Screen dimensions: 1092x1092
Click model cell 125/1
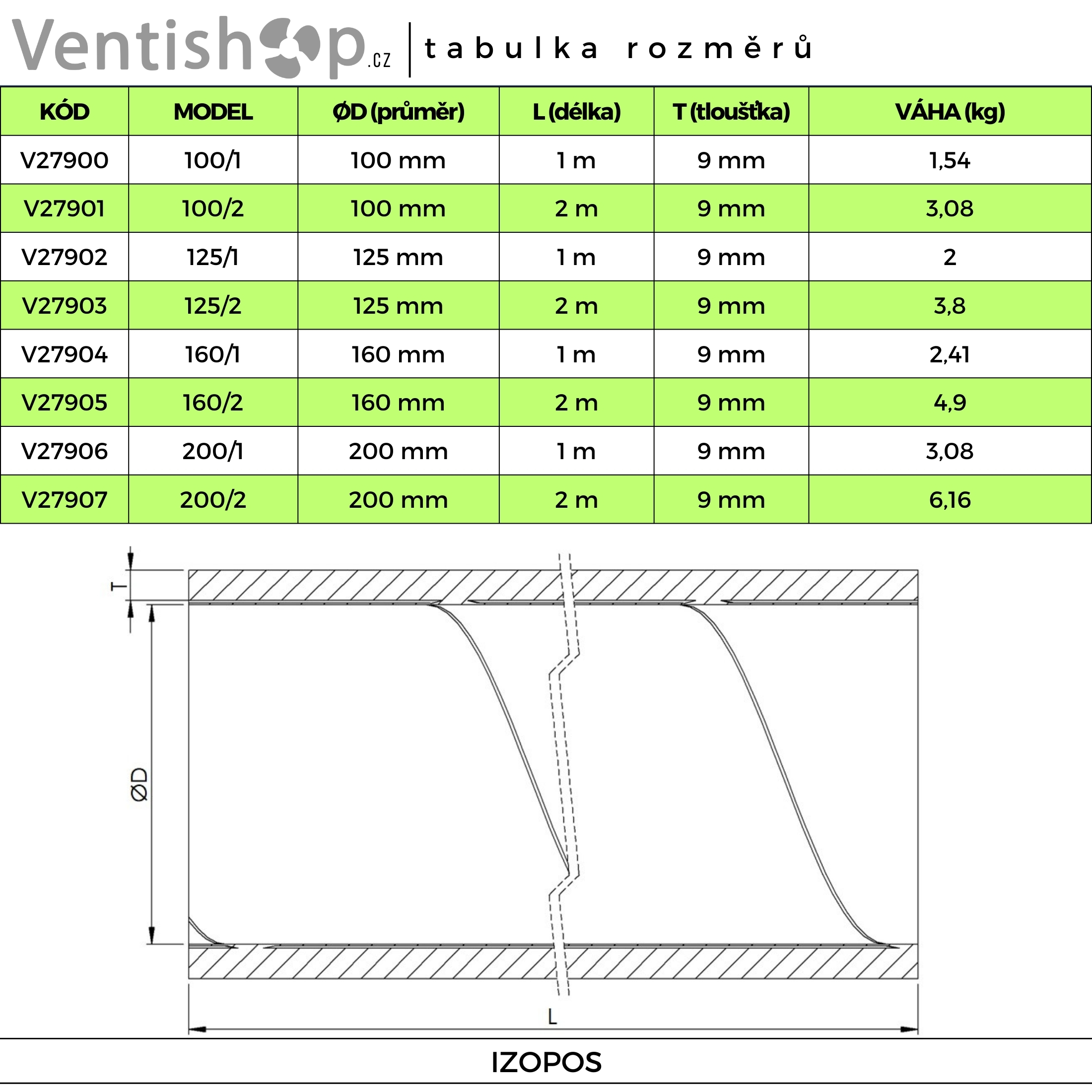coord(213,257)
